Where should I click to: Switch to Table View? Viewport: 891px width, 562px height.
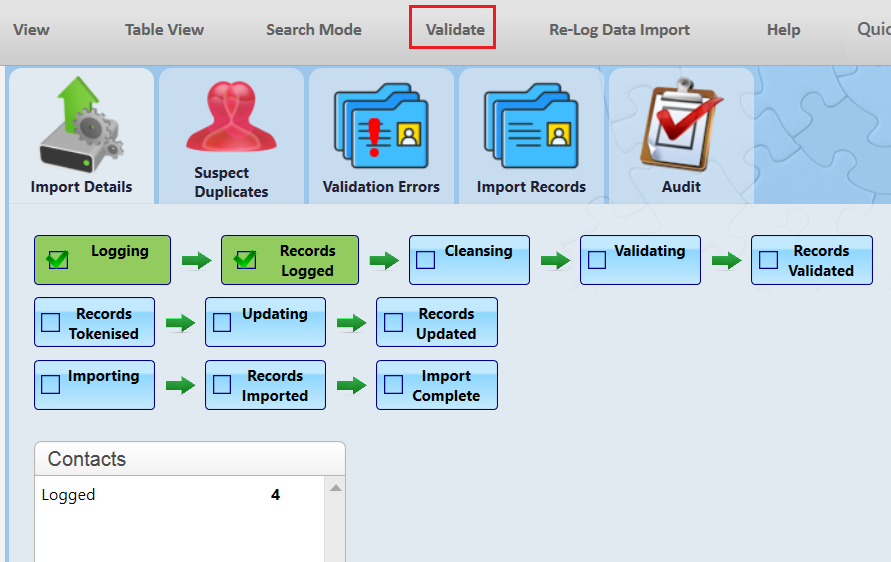164,30
